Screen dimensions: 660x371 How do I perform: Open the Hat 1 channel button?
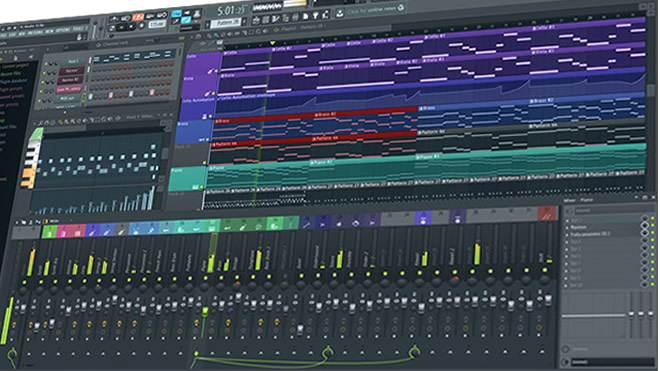[74, 61]
